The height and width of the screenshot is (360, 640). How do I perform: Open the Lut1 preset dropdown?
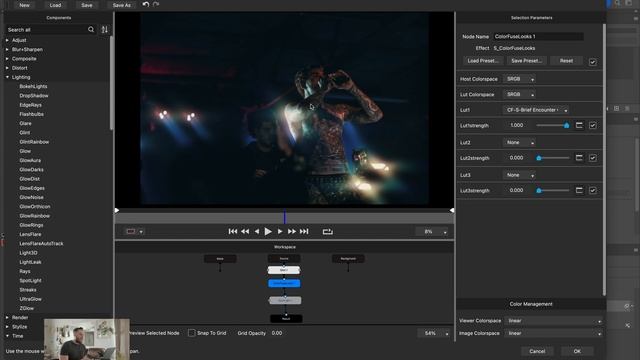point(536,110)
